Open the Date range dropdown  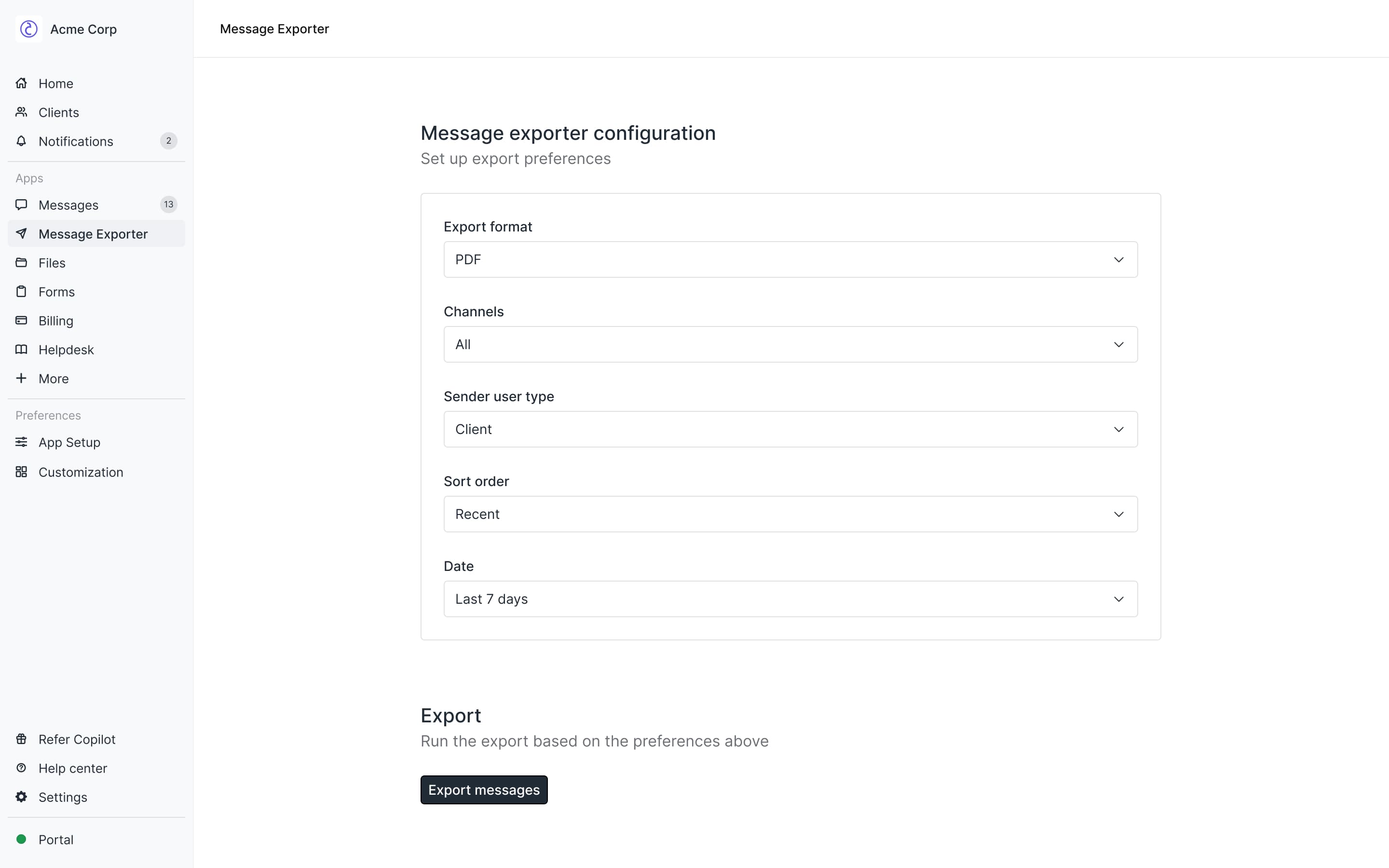[x=790, y=599]
